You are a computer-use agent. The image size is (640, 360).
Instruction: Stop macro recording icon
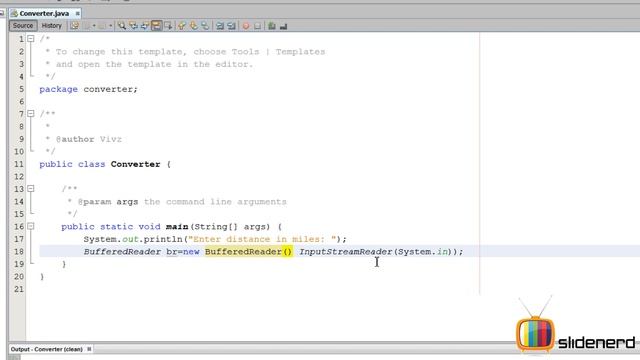tap(257, 26)
